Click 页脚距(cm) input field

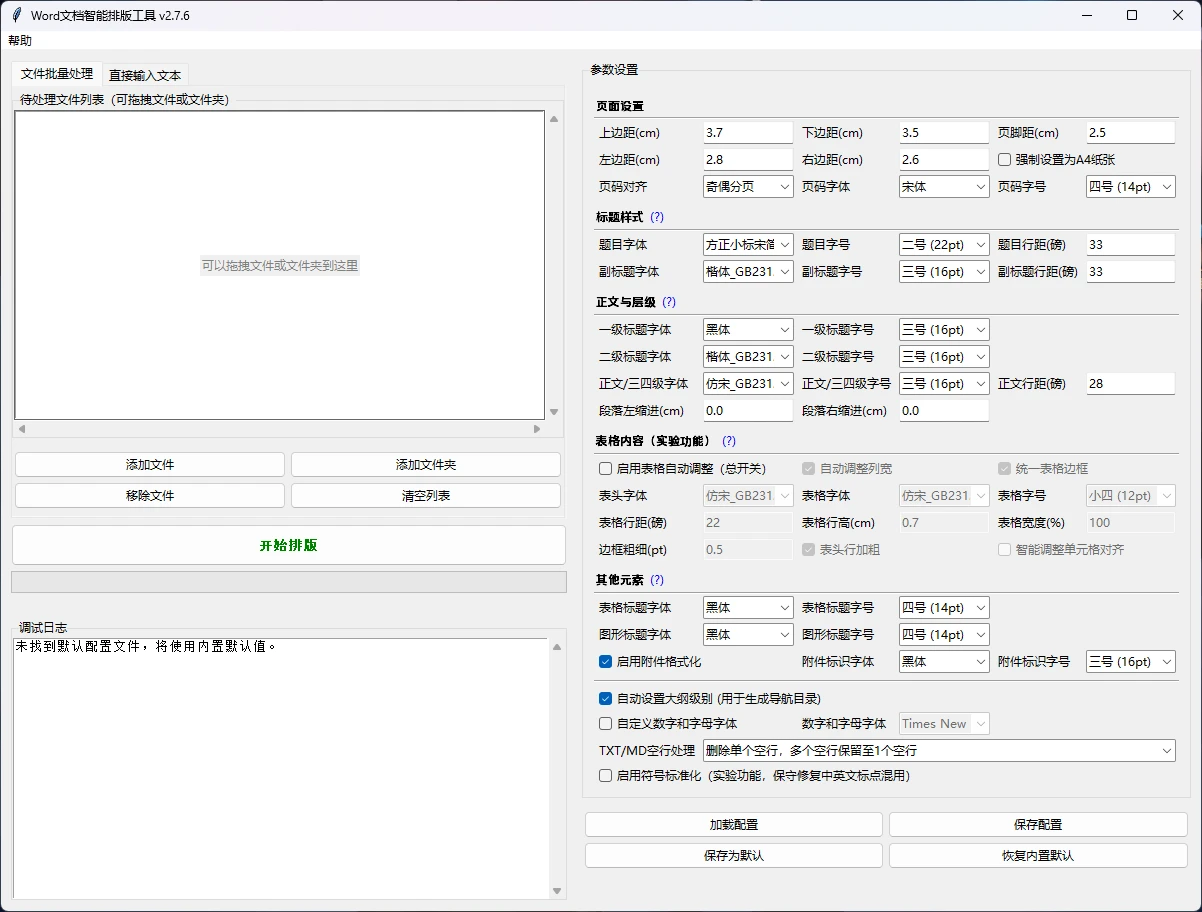[x=1131, y=132]
